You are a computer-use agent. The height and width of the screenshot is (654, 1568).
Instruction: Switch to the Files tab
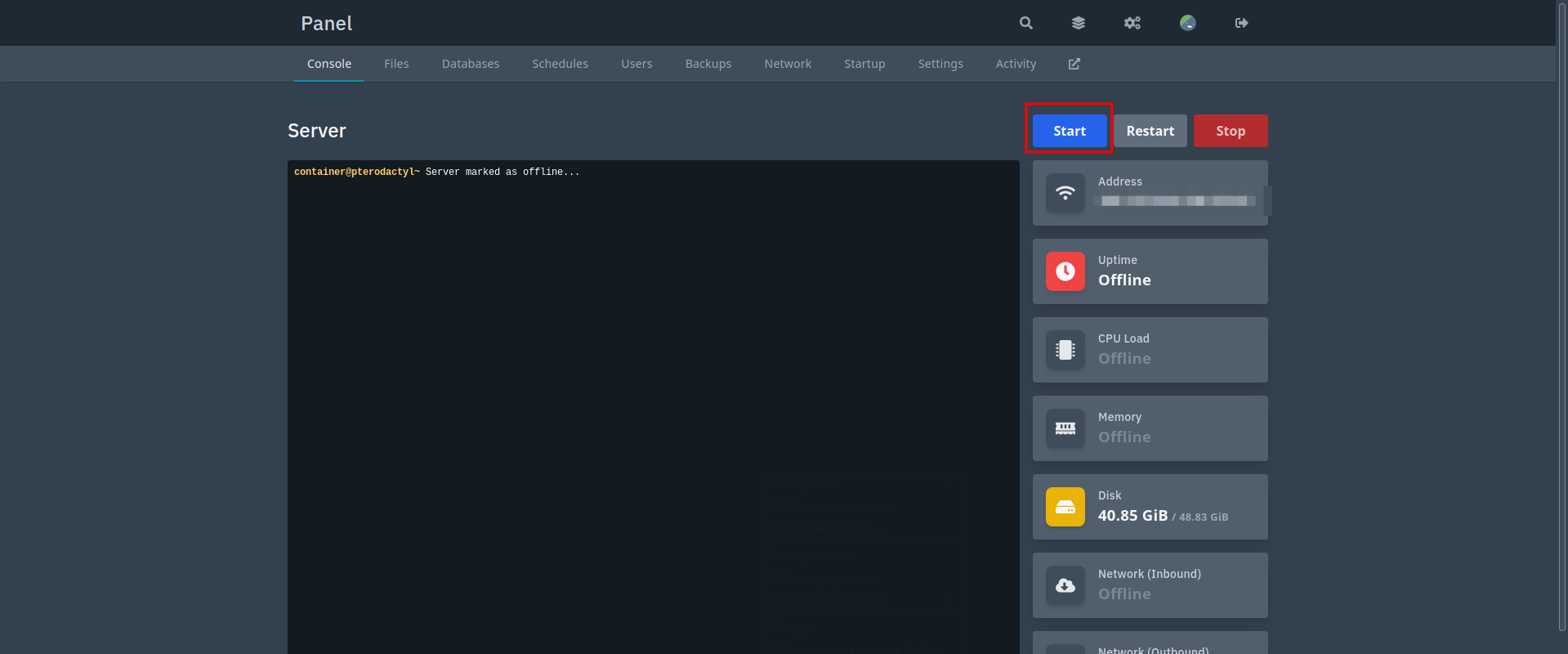(x=396, y=64)
